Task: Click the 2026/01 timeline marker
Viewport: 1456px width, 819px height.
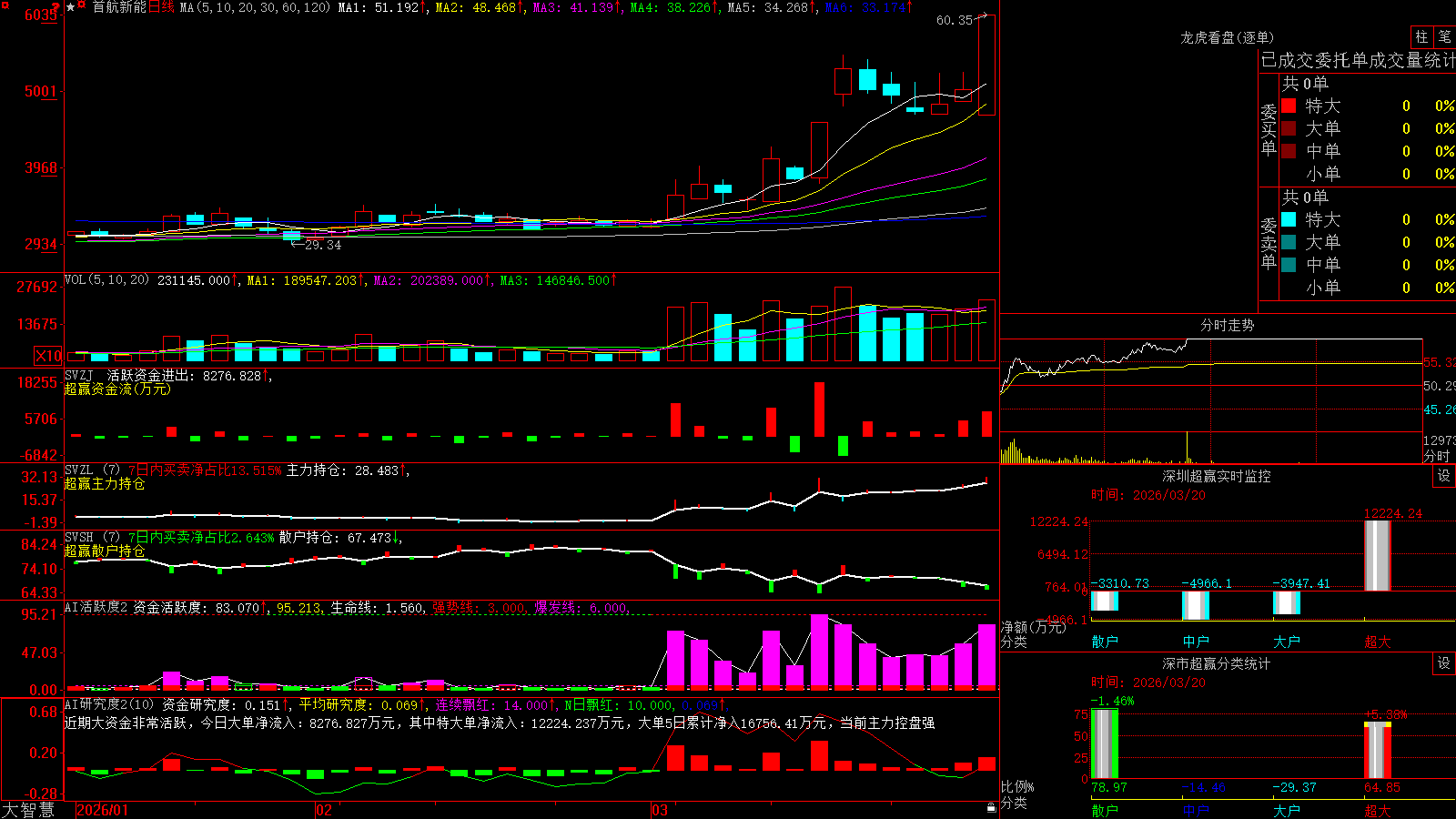Action: click(103, 810)
